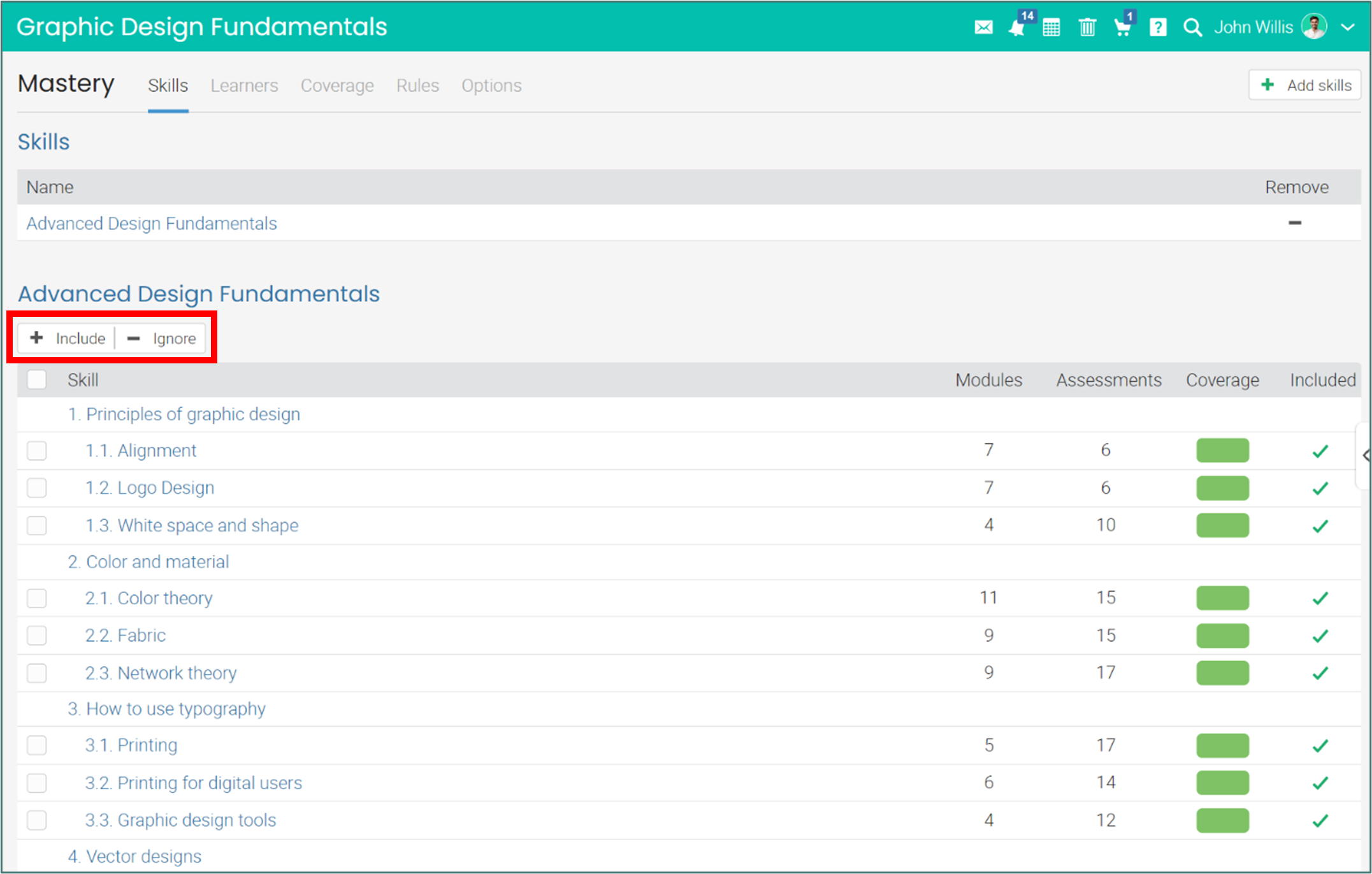
Task: Open the mail messages icon
Action: [983, 27]
